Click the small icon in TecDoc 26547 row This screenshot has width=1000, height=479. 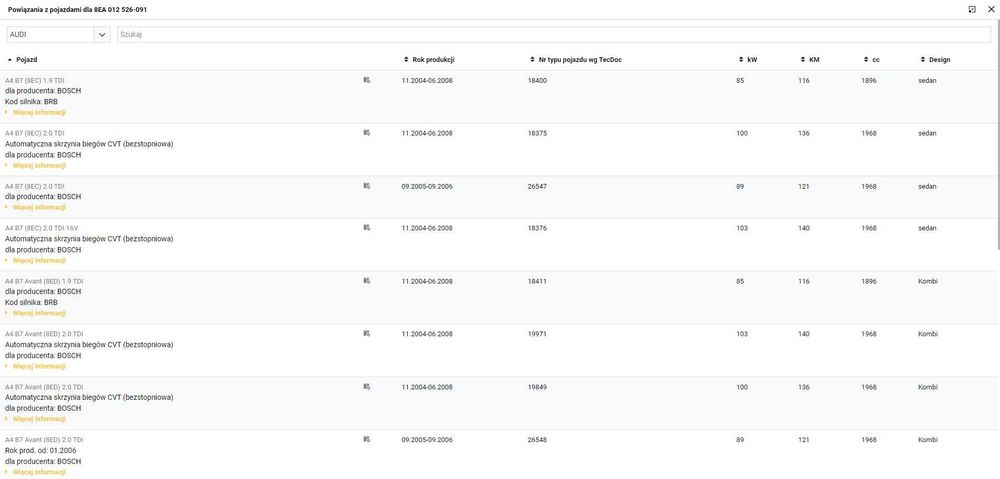[367, 185]
